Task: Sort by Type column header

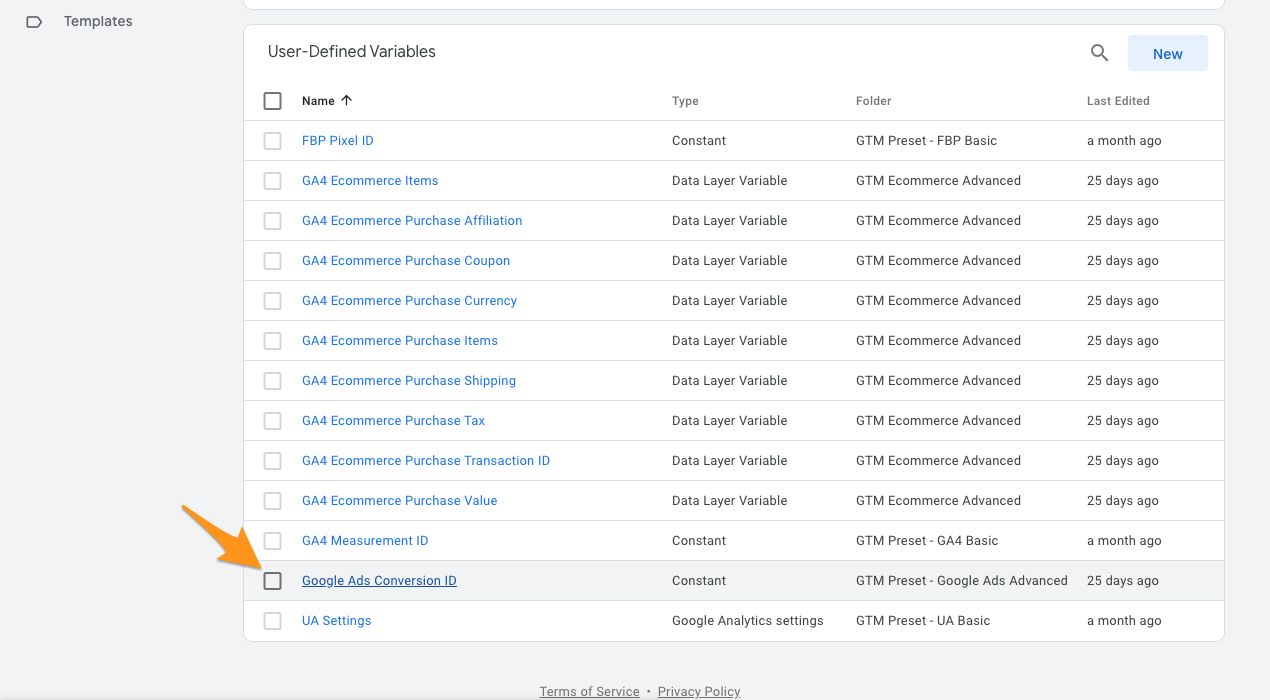Action: [685, 101]
